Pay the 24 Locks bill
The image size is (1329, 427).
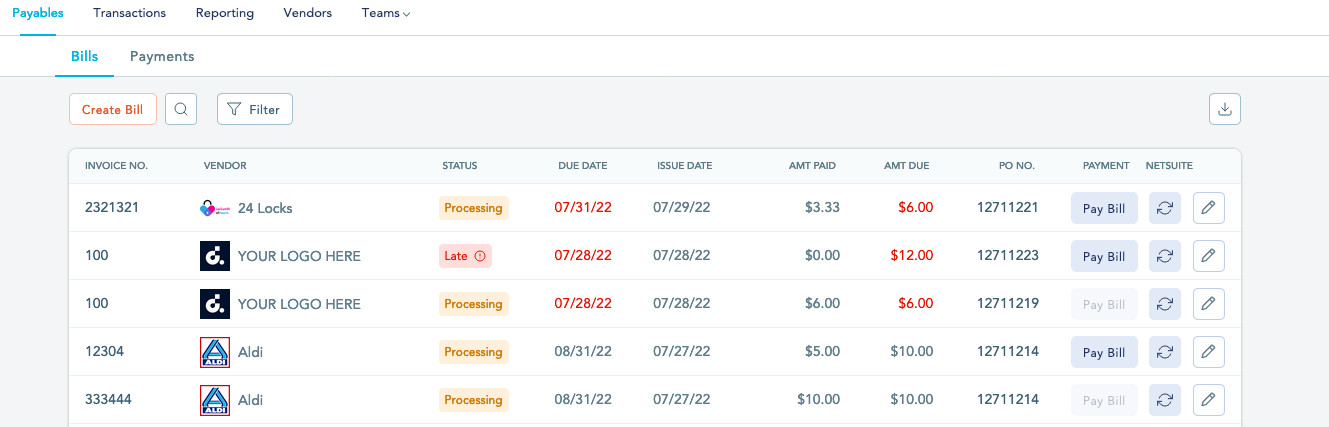(1104, 208)
